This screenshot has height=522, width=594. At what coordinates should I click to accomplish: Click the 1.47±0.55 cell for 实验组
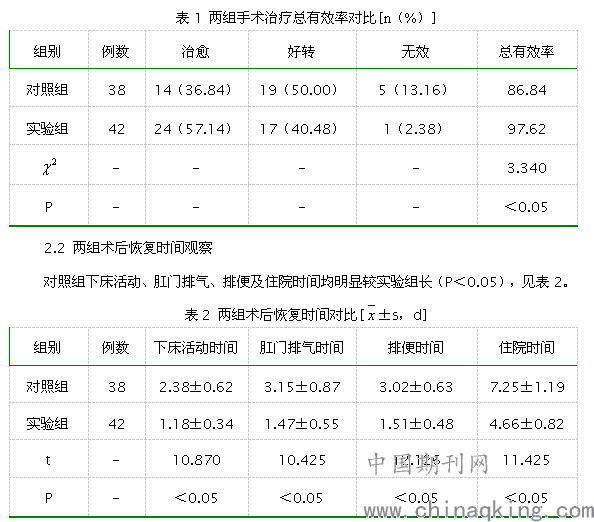302,424
